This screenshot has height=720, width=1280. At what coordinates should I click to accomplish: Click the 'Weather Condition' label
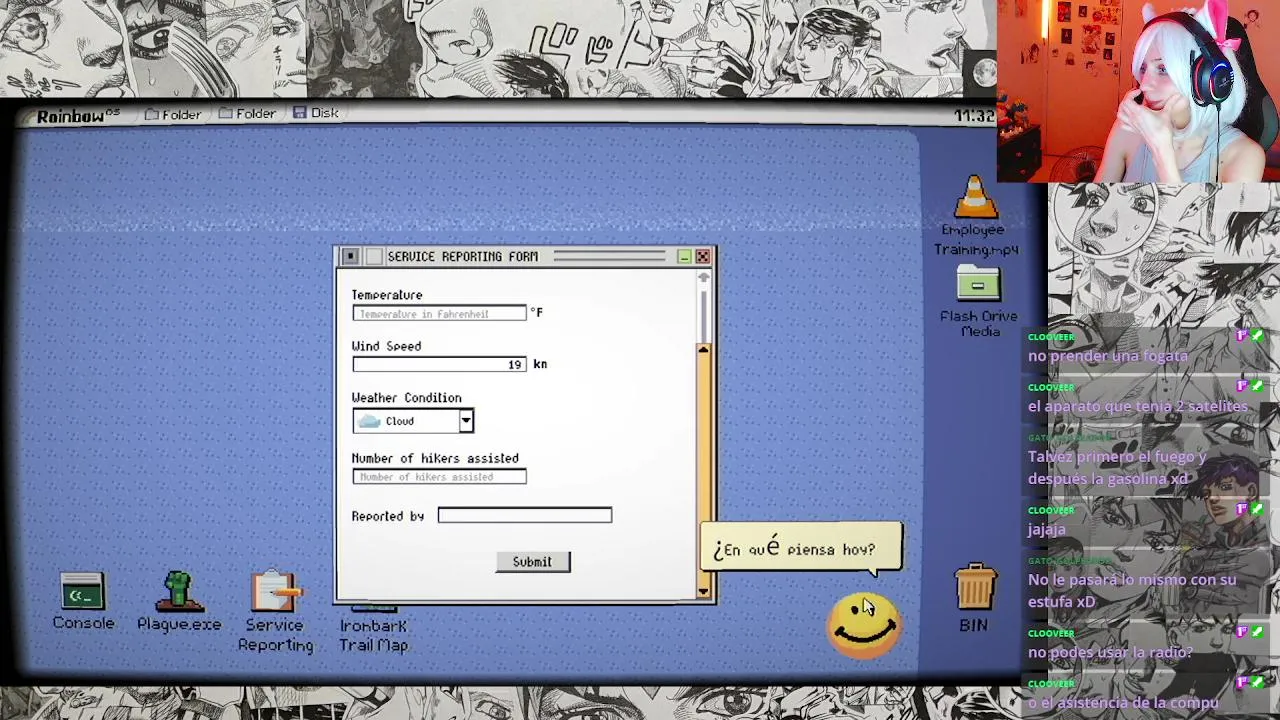point(406,398)
